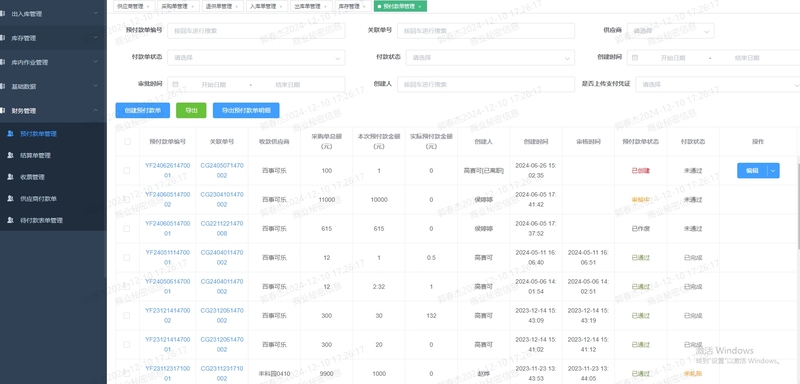Click the calendar icon in 审批时间 field

(176, 85)
